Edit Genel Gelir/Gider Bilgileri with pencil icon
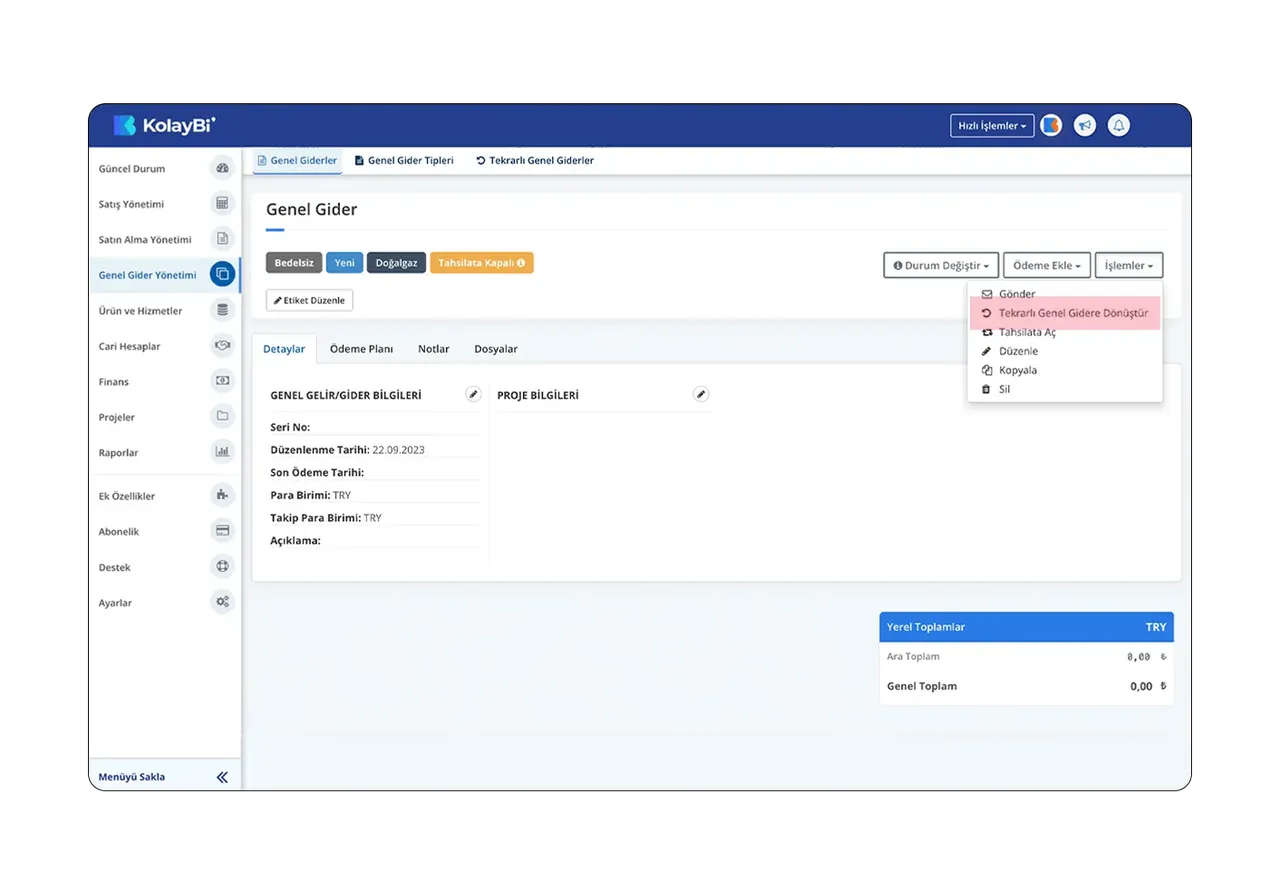Screen dimensions: 1280x870 [x=473, y=395]
